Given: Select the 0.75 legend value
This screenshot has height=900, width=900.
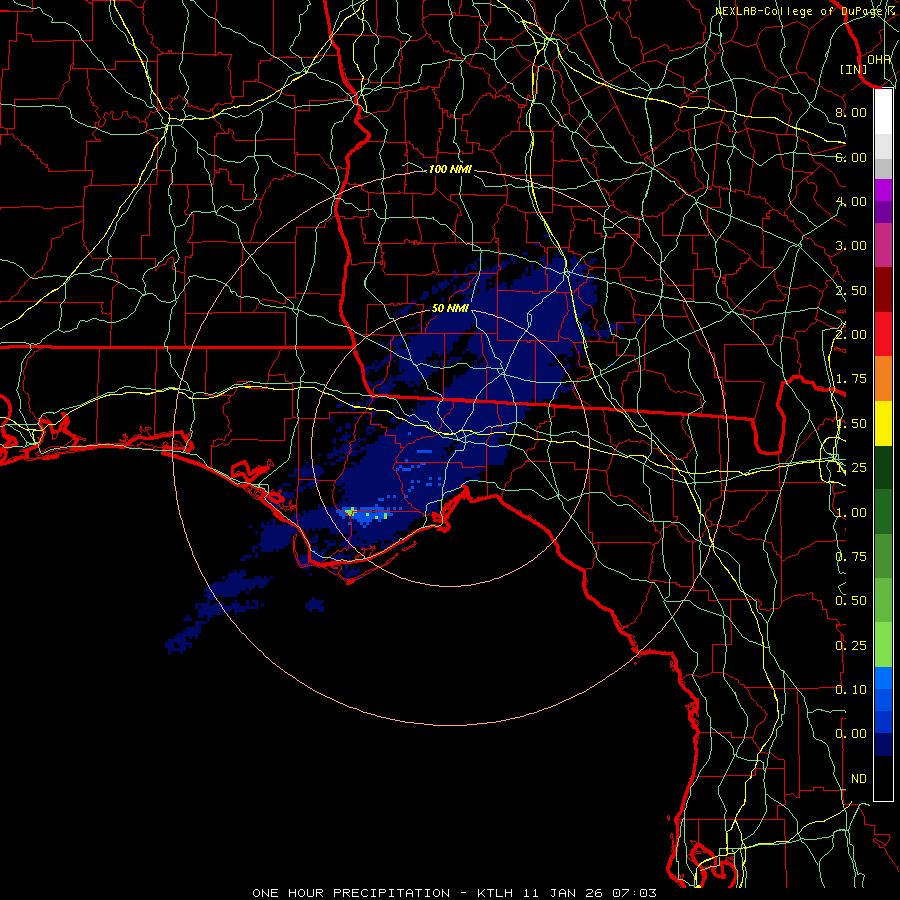Looking at the screenshot, I should click(x=851, y=557).
